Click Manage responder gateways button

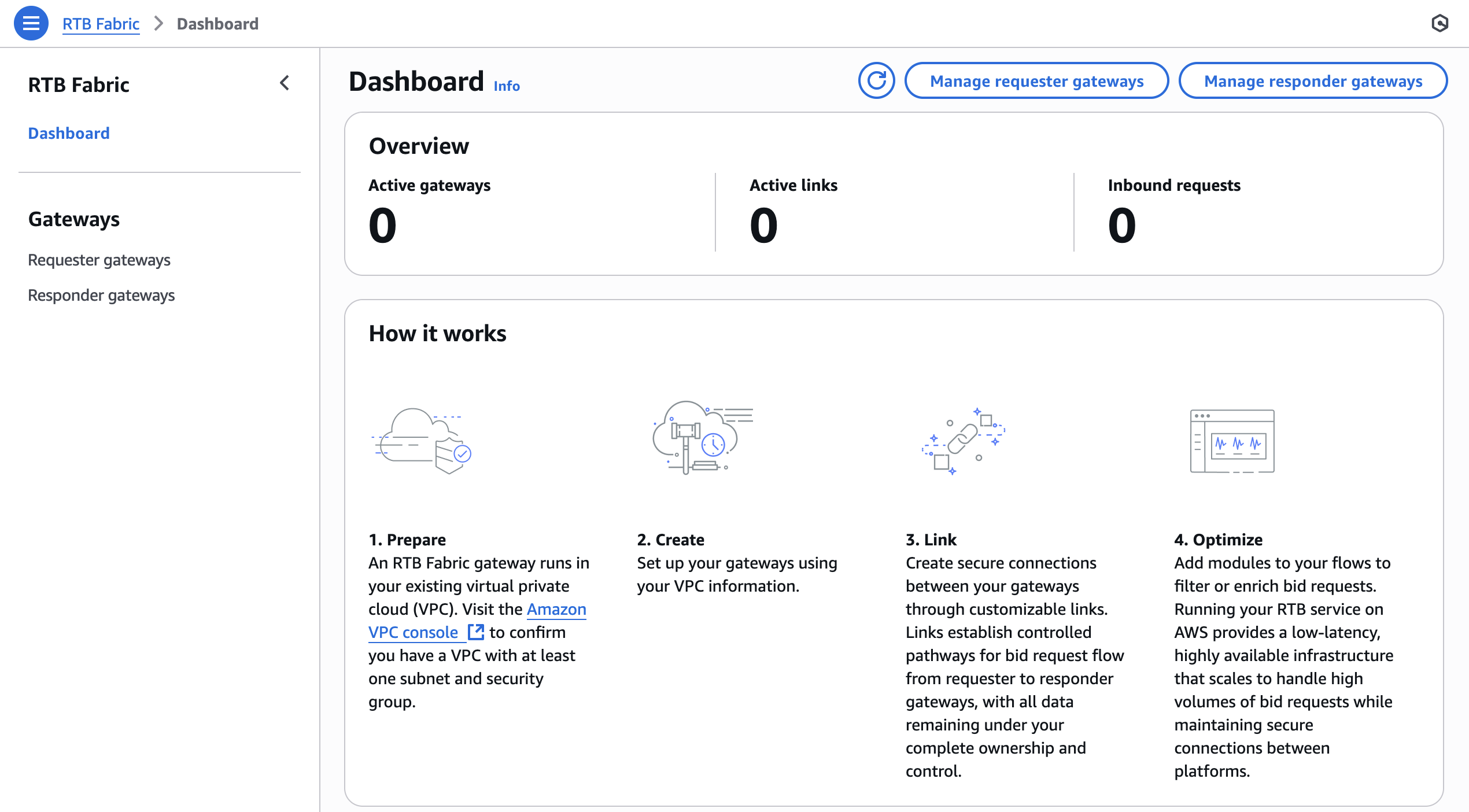tap(1313, 81)
